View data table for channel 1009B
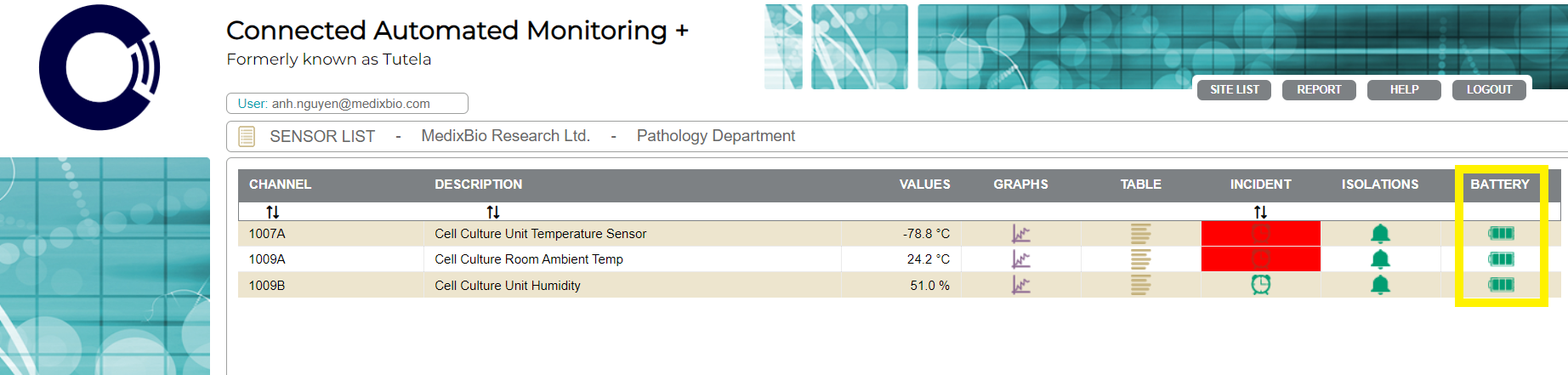The width and height of the screenshot is (1568, 375). pos(1140,285)
